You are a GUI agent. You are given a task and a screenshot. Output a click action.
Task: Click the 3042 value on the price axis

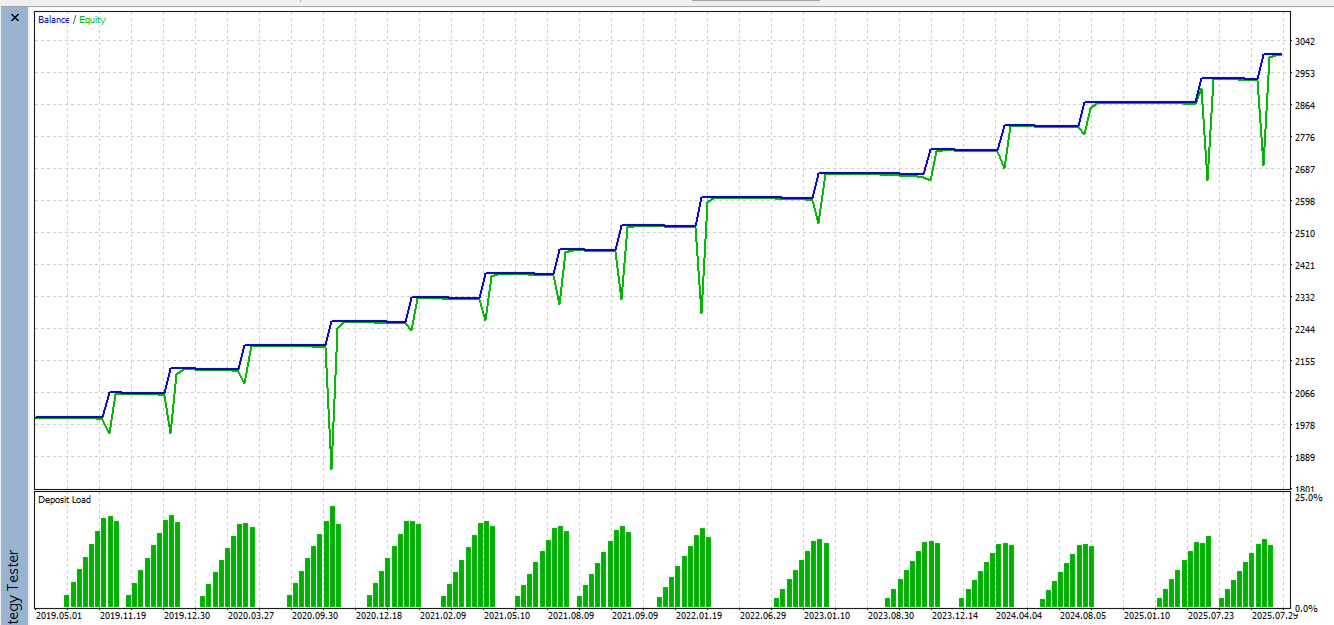pos(1304,42)
